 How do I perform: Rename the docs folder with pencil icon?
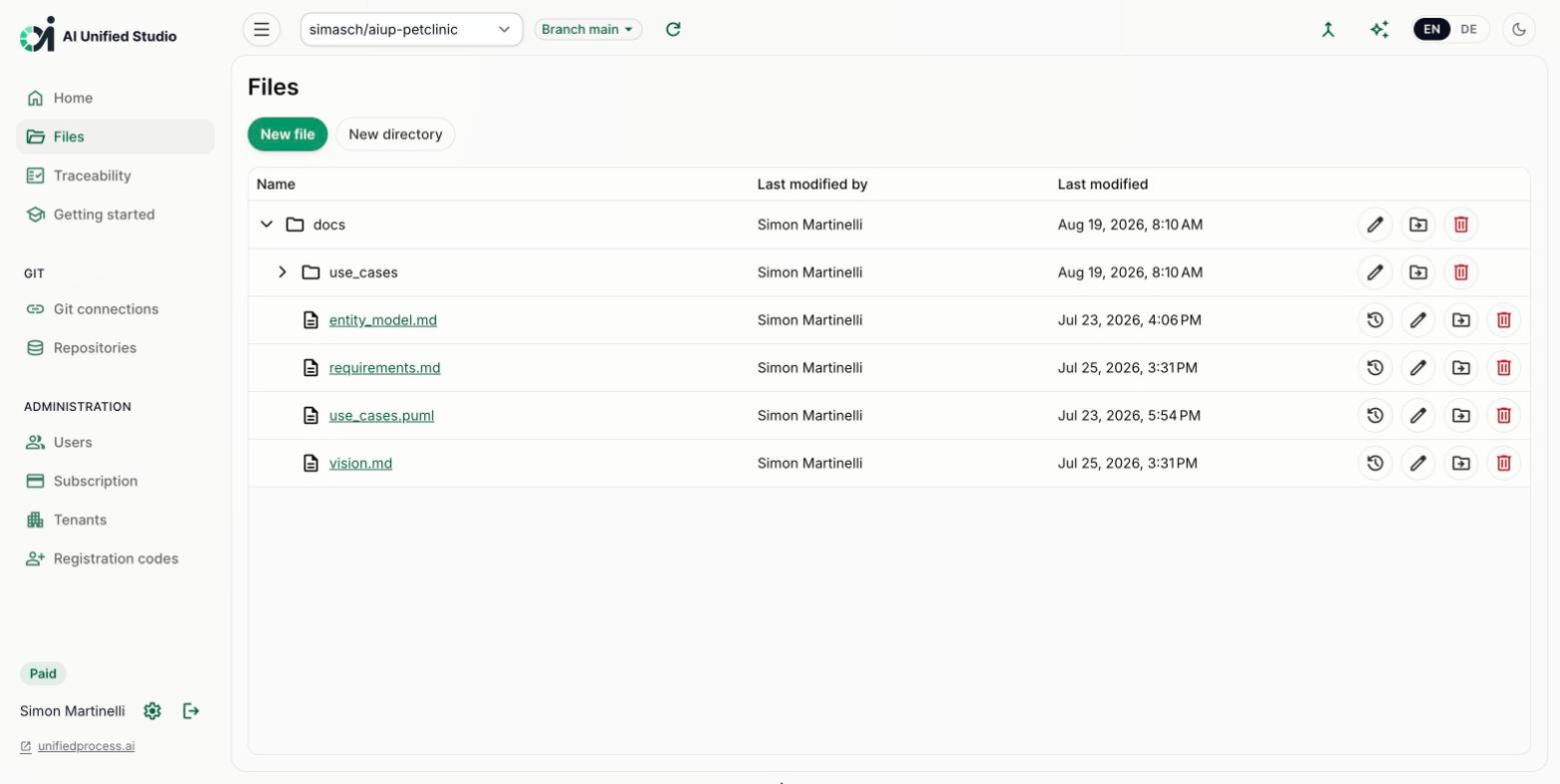(1375, 224)
